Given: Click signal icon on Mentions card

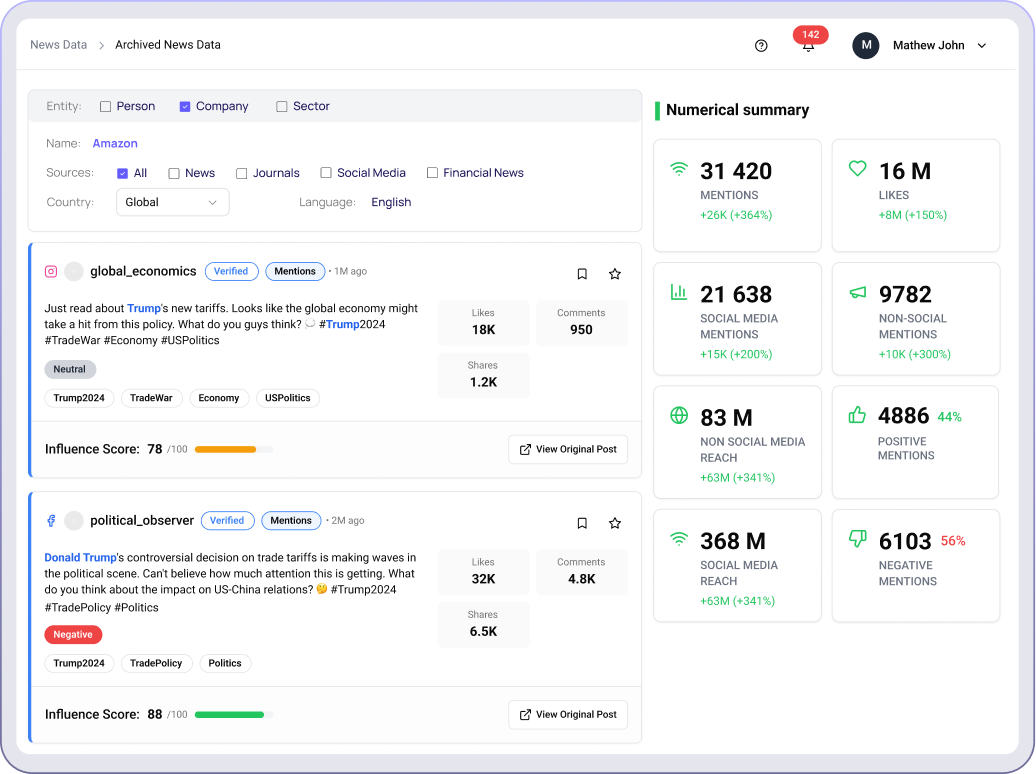Looking at the screenshot, I should pyautogui.click(x=679, y=169).
